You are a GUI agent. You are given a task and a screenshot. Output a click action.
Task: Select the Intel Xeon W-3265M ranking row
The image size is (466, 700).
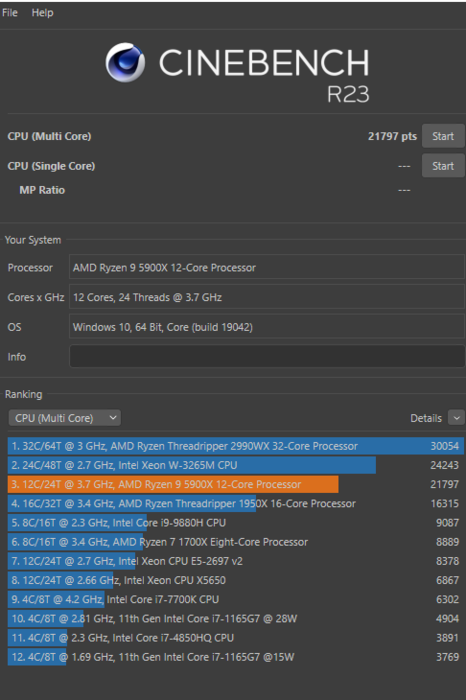tap(236, 465)
